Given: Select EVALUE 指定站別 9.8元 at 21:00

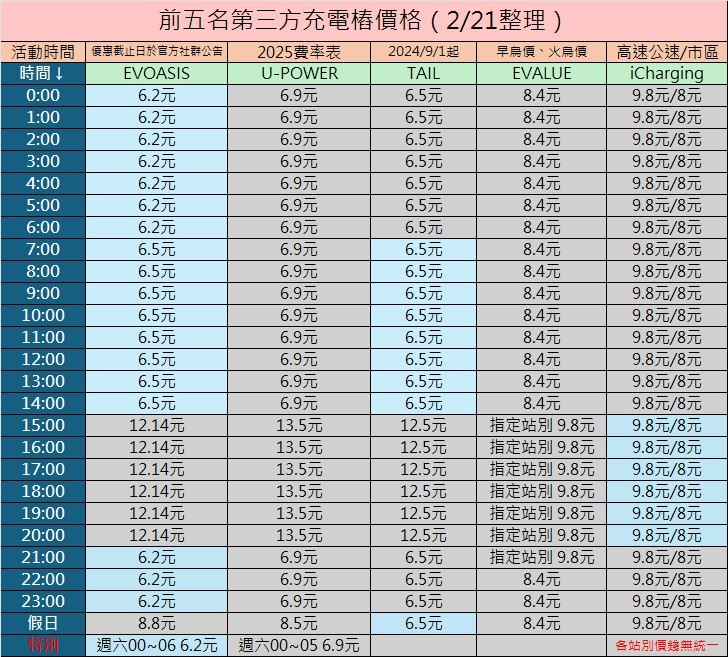Looking at the screenshot, I should pyautogui.click(x=541, y=557).
